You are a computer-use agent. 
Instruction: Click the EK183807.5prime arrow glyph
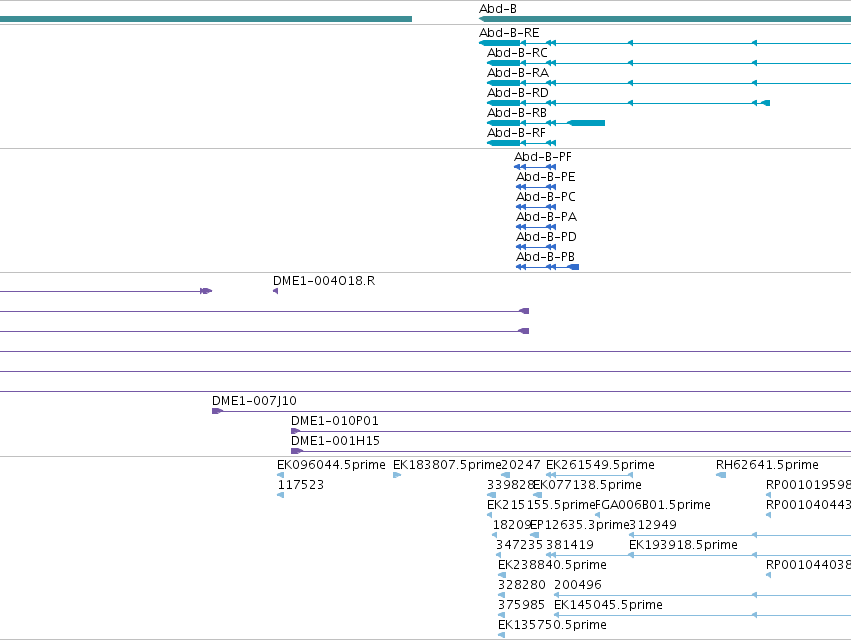397,476
